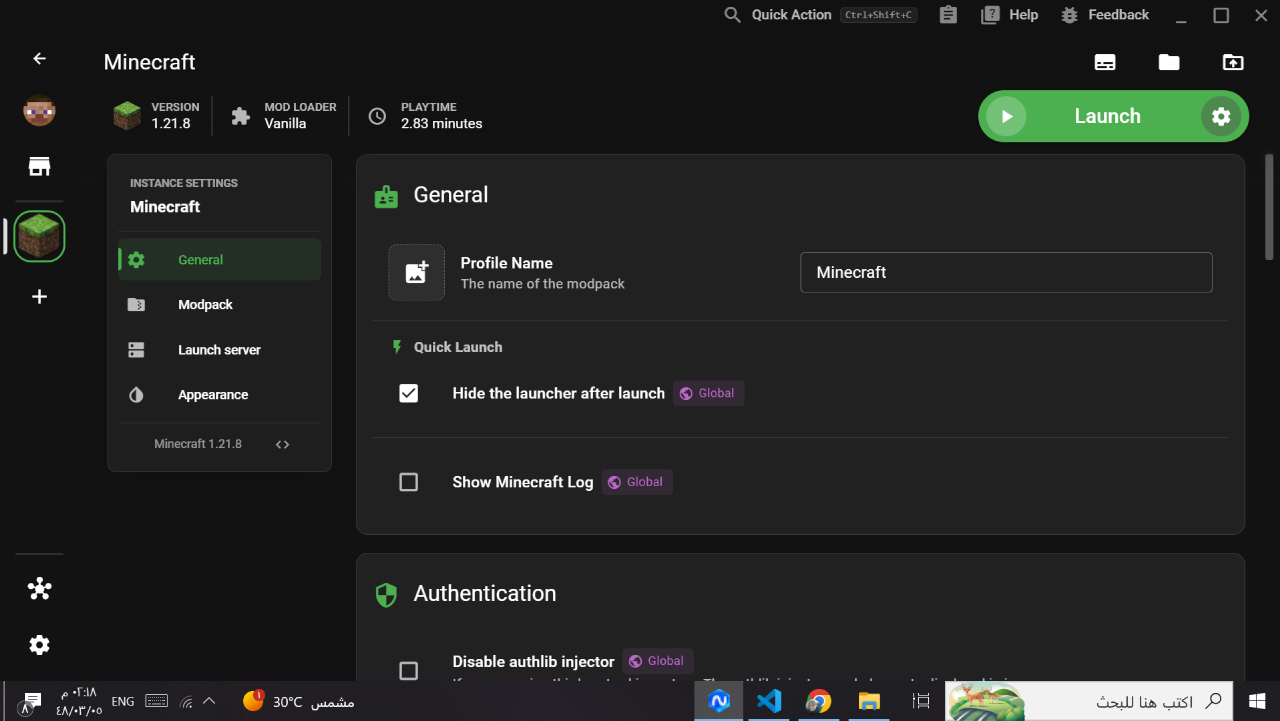Open the Steve avatar account icon
This screenshot has height=721, width=1280.
click(x=39, y=111)
